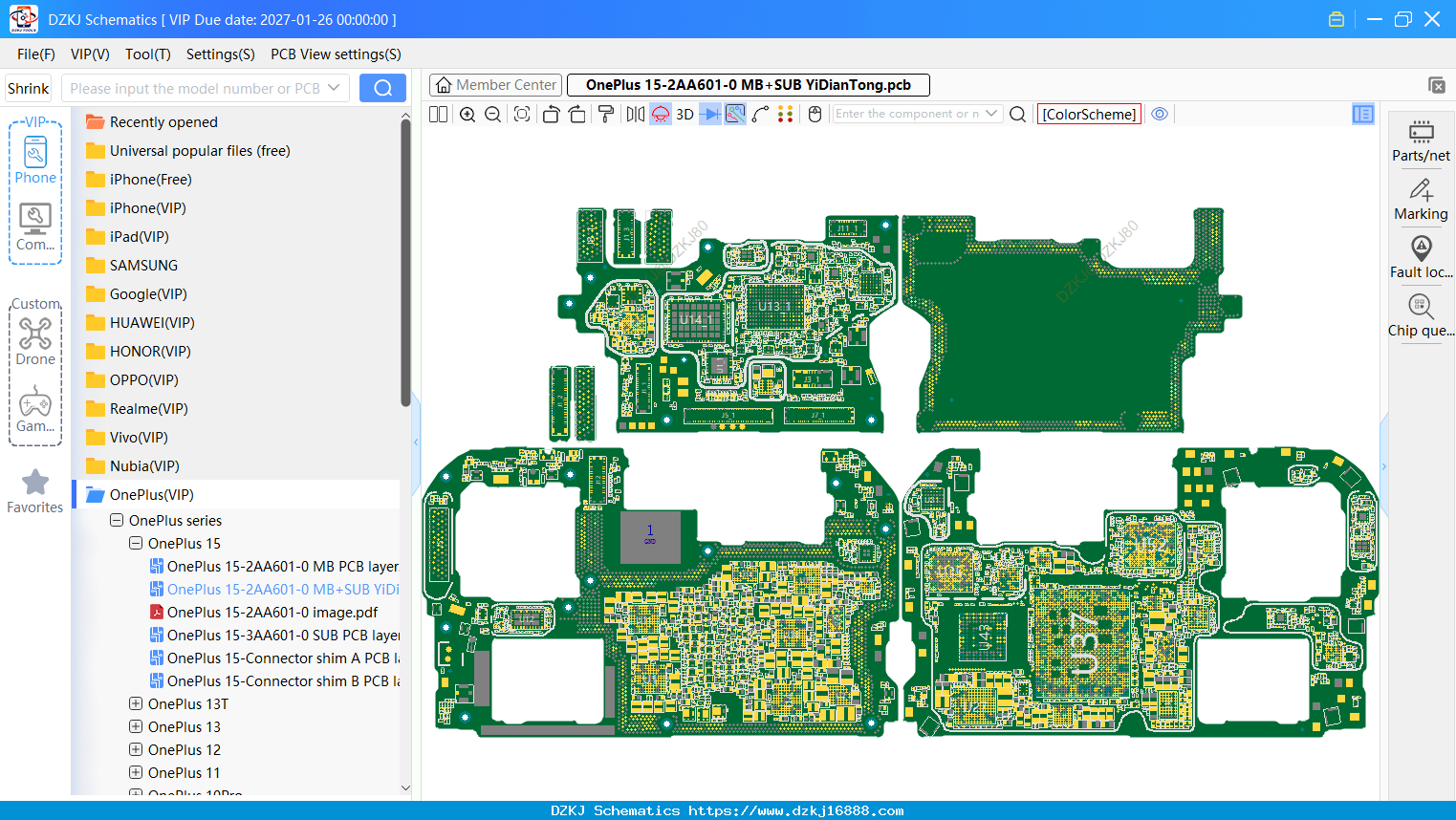1456x820 pixels.
Task: Collapse the left panel with splitter arrow
Action: [x=416, y=442]
